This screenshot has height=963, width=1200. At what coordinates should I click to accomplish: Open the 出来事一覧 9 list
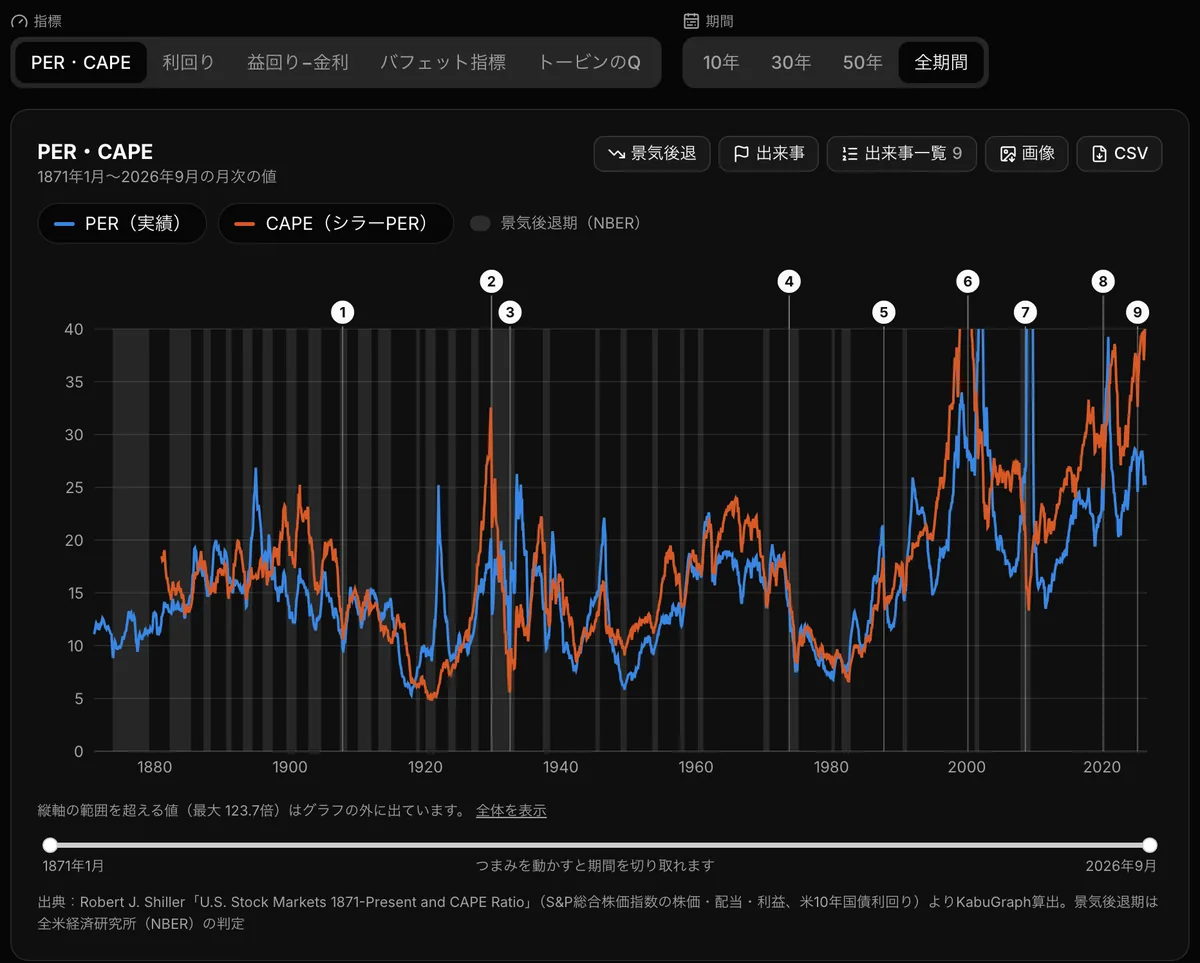[902, 154]
